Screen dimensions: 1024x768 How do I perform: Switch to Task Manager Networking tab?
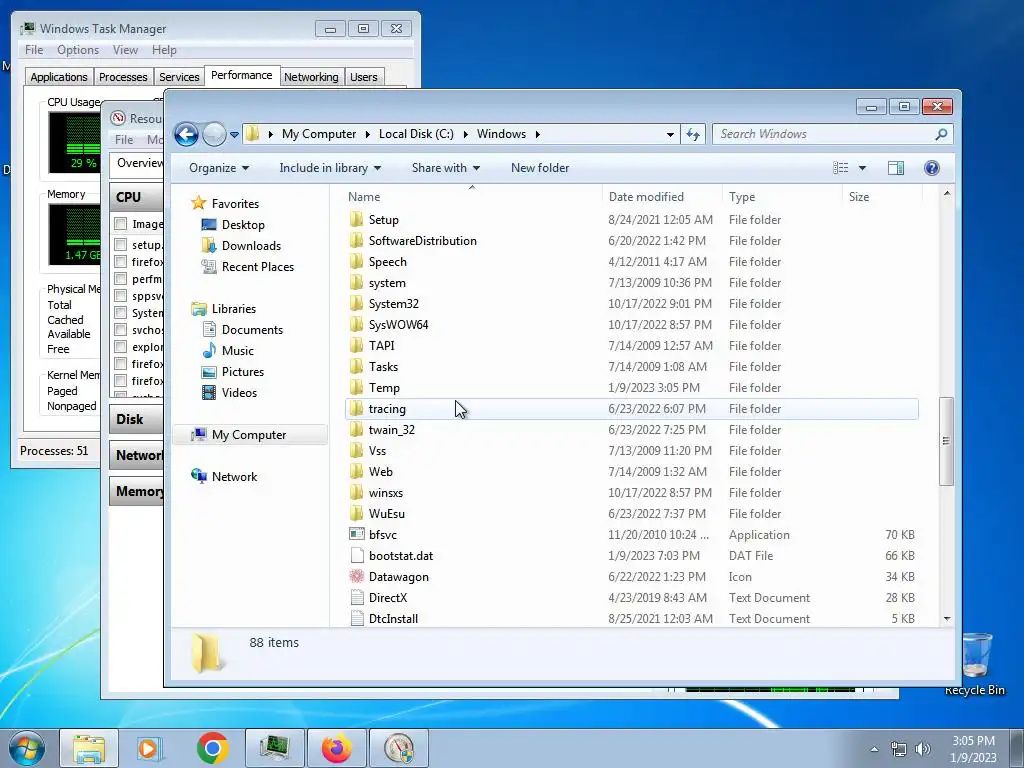click(312, 77)
